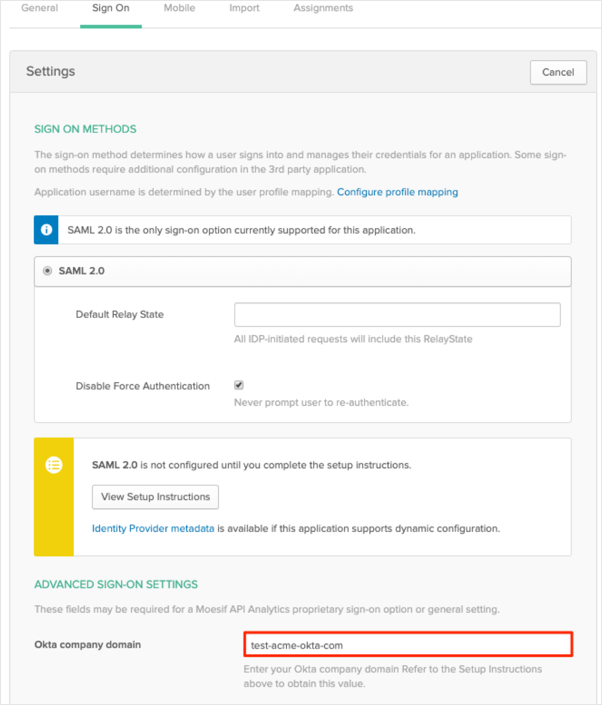This screenshot has height=705, width=602.
Task: Click the View Setup Instructions button
Action: pos(155,497)
